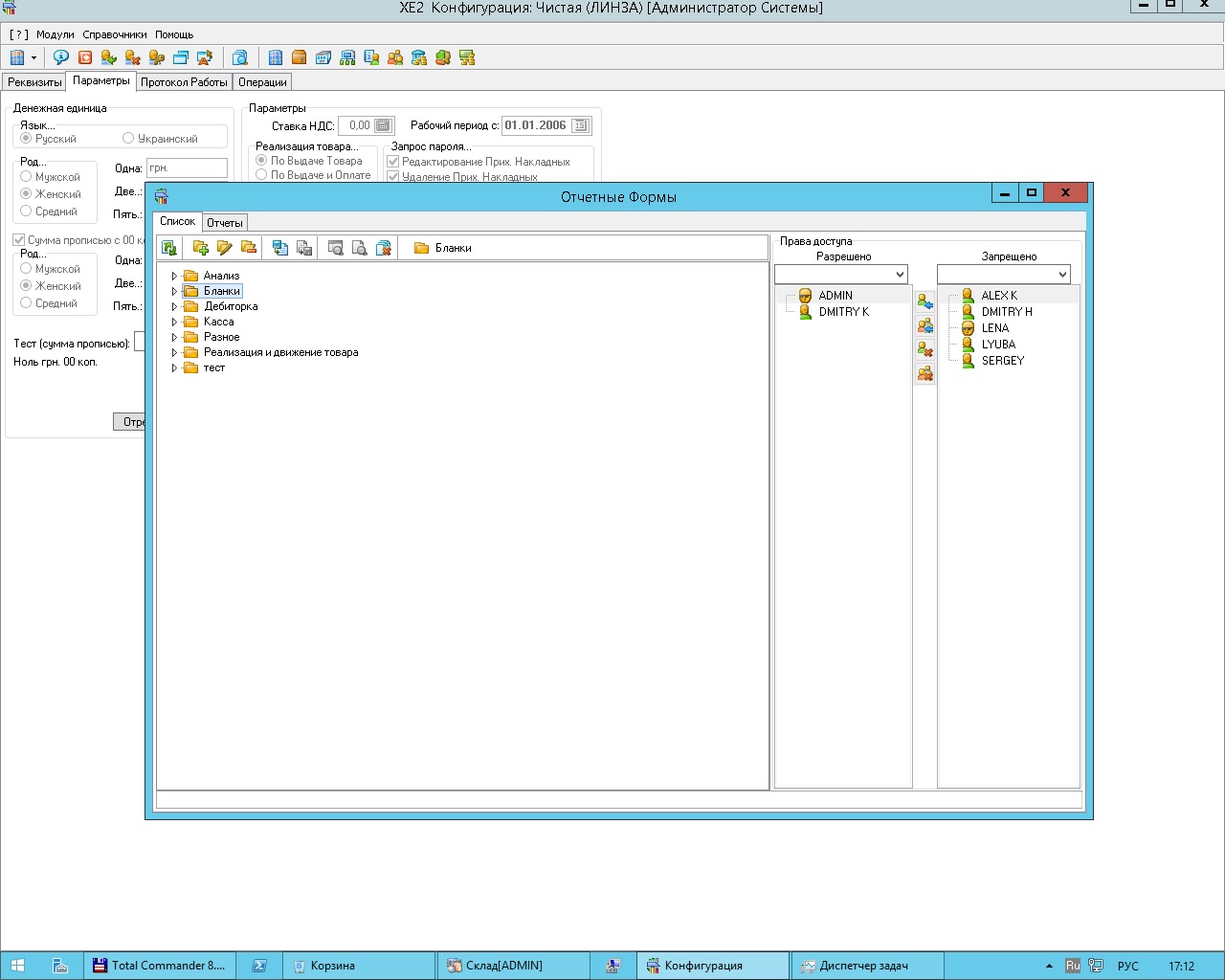Expand the Дебиторка folder tree node

174,307
